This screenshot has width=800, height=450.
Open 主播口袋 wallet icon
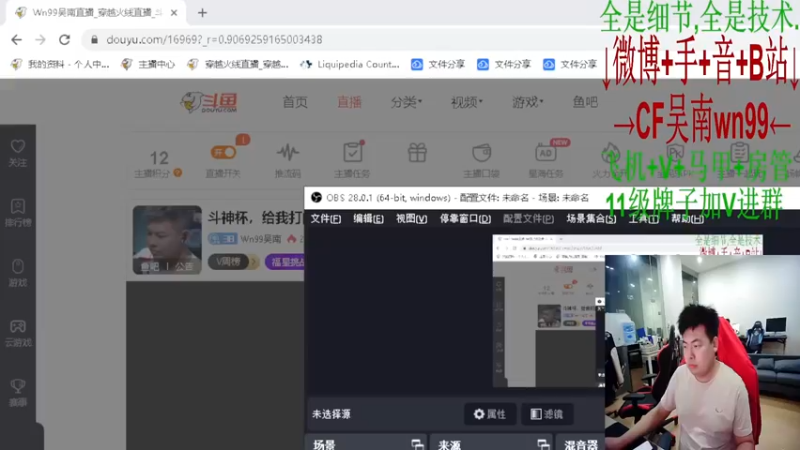pos(481,153)
